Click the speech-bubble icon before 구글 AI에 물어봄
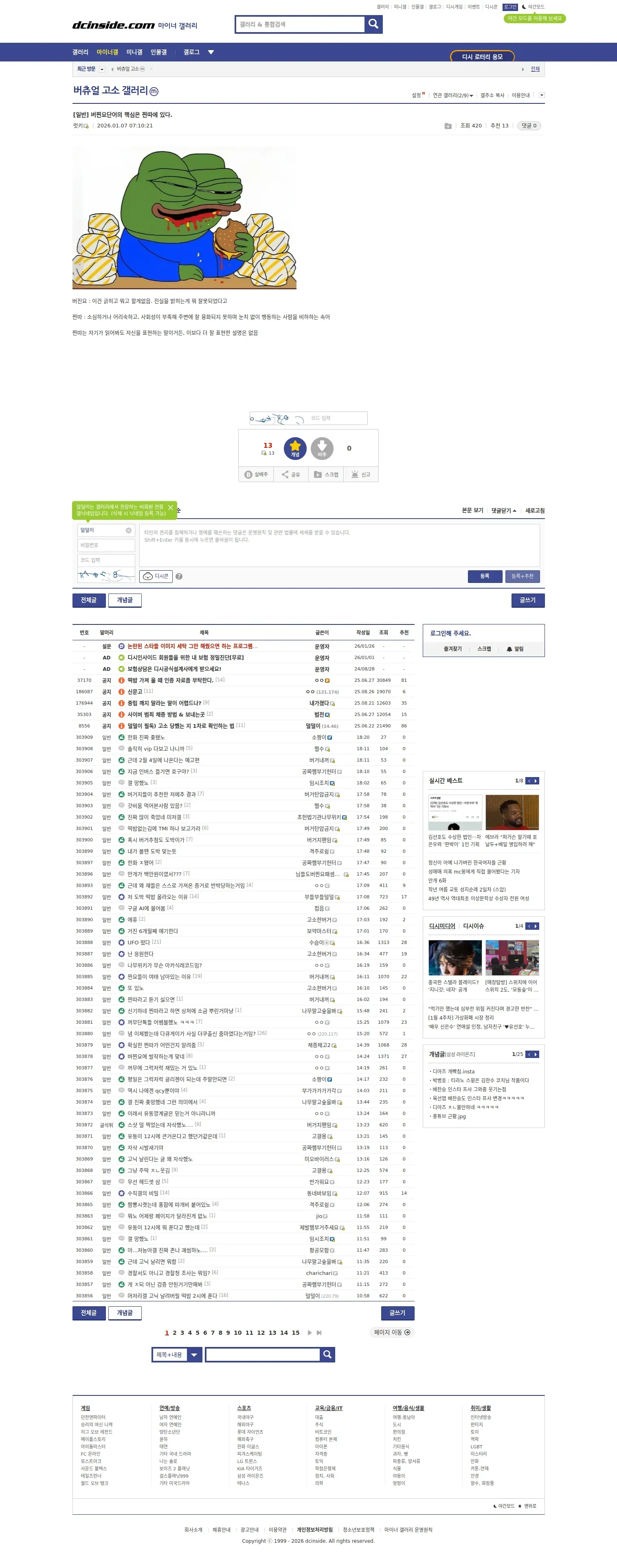617x1568 pixels. 121,908
